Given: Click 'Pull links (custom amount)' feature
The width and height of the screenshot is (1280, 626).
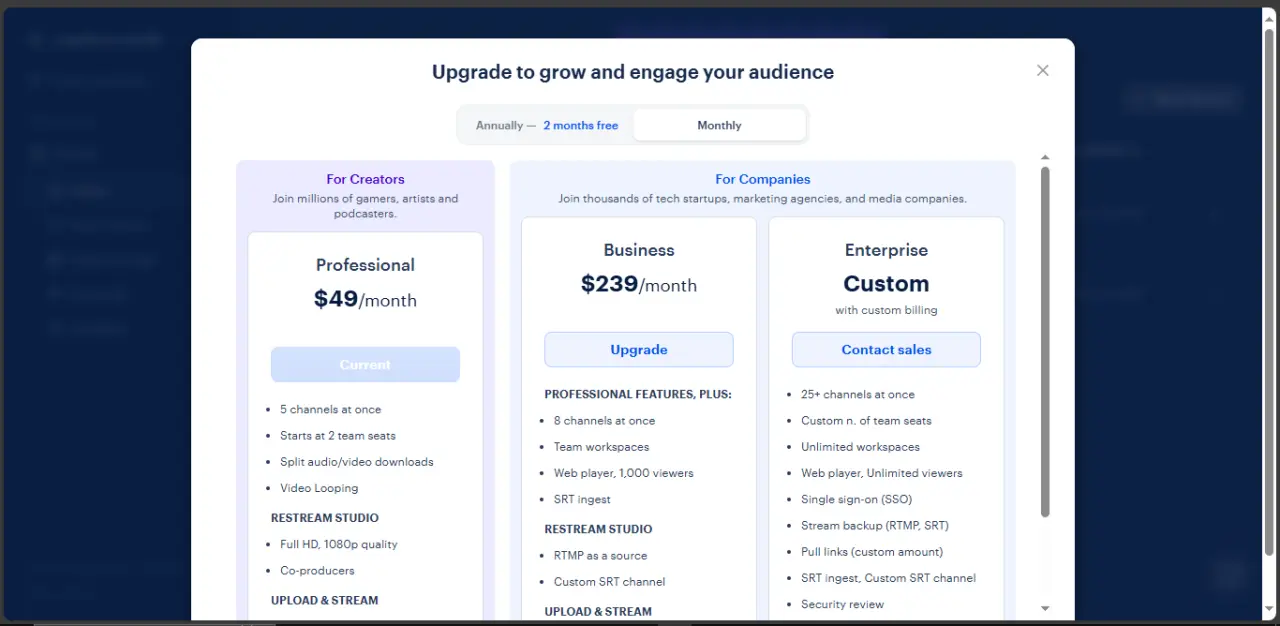Looking at the screenshot, I should tap(872, 551).
